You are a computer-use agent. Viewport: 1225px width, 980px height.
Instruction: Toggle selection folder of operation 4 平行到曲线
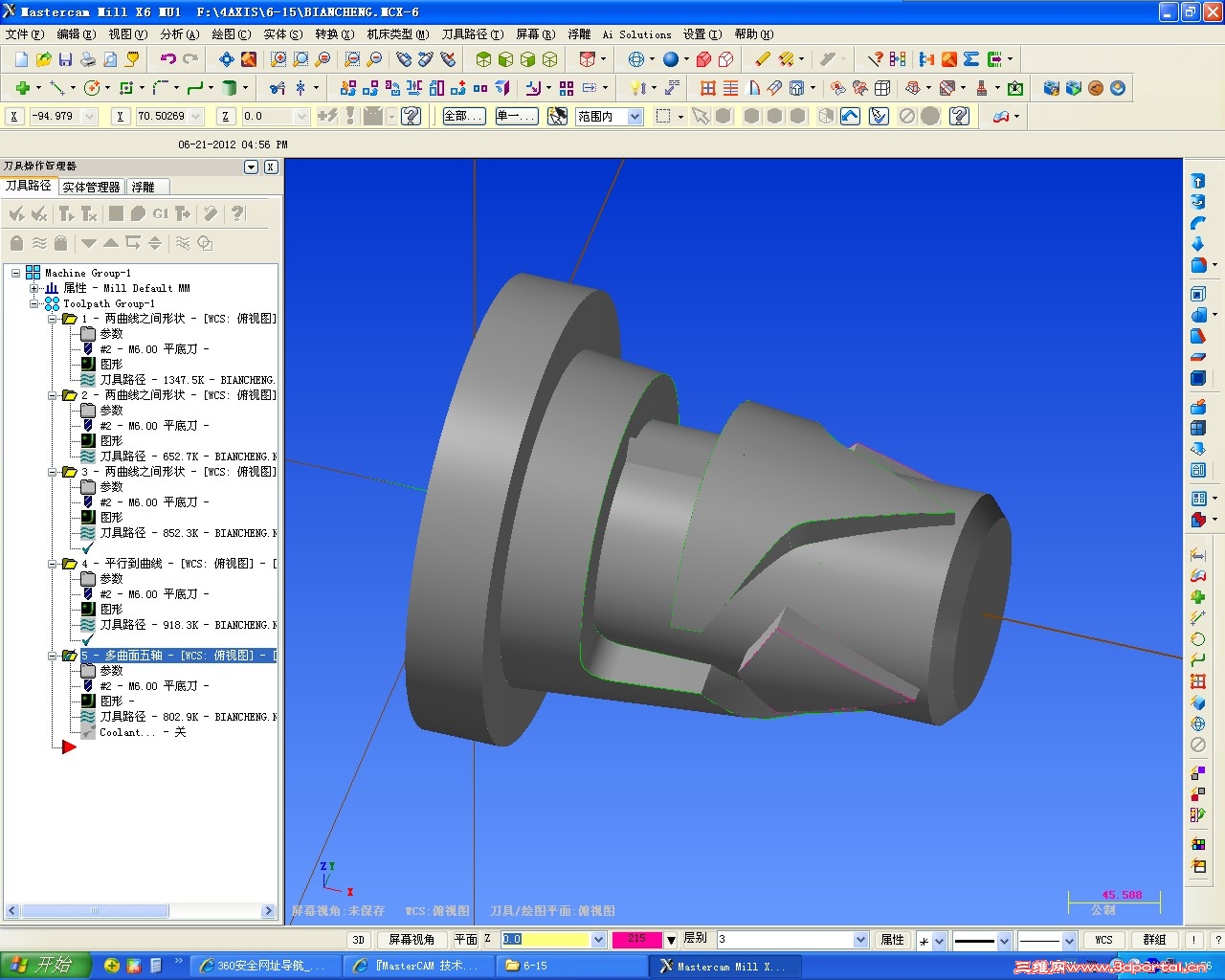point(69,564)
